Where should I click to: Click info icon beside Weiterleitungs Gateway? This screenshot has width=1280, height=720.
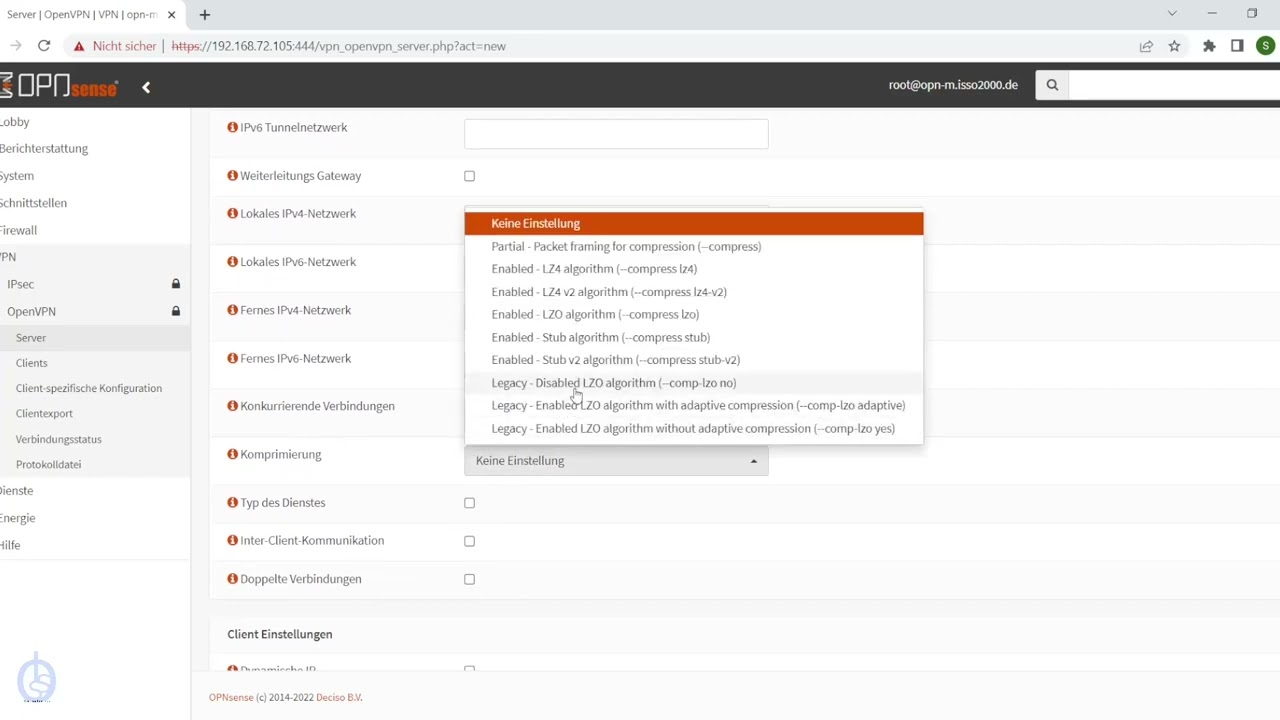pyautogui.click(x=233, y=176)
